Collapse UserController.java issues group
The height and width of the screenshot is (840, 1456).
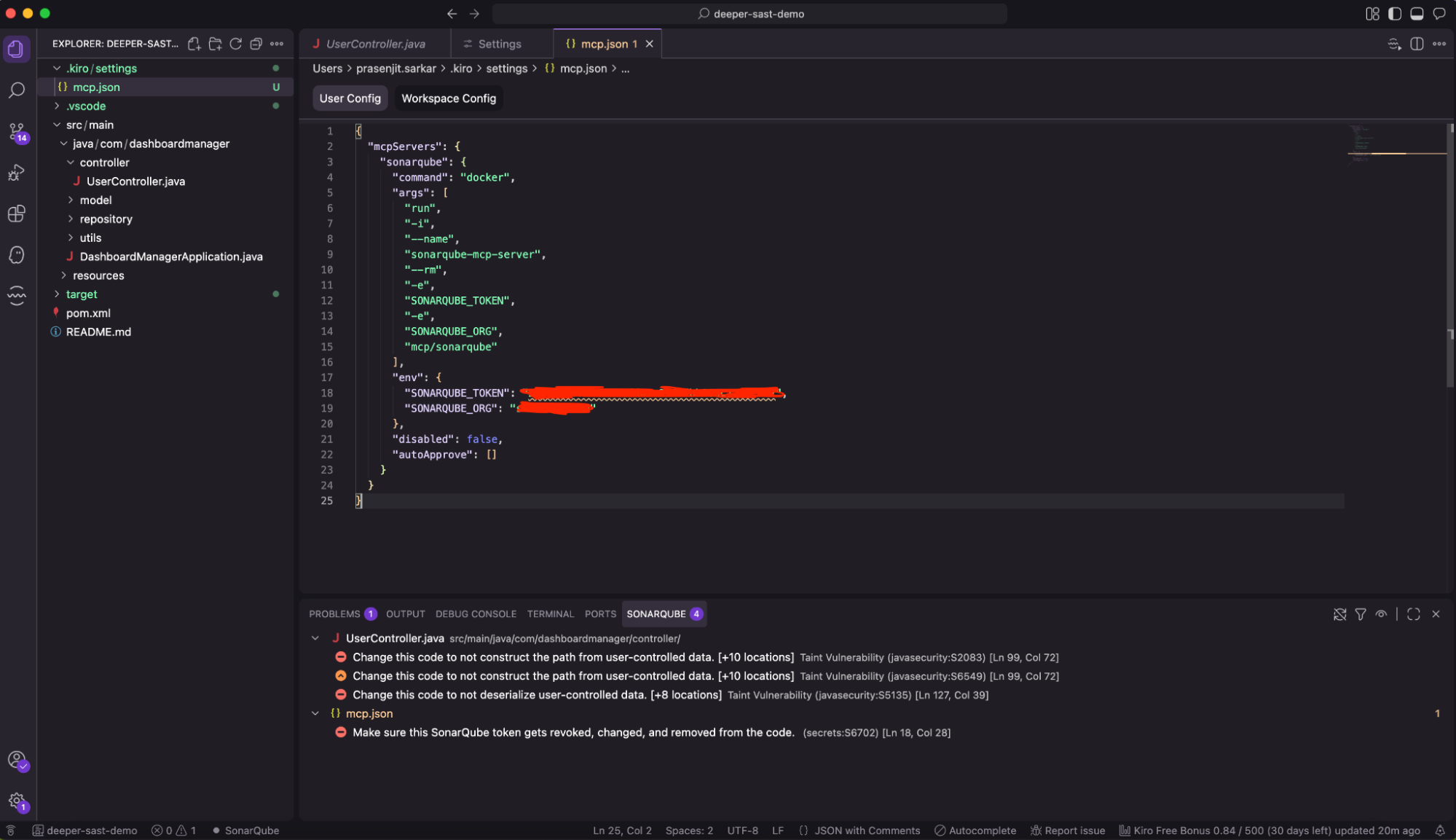(315, 638)
